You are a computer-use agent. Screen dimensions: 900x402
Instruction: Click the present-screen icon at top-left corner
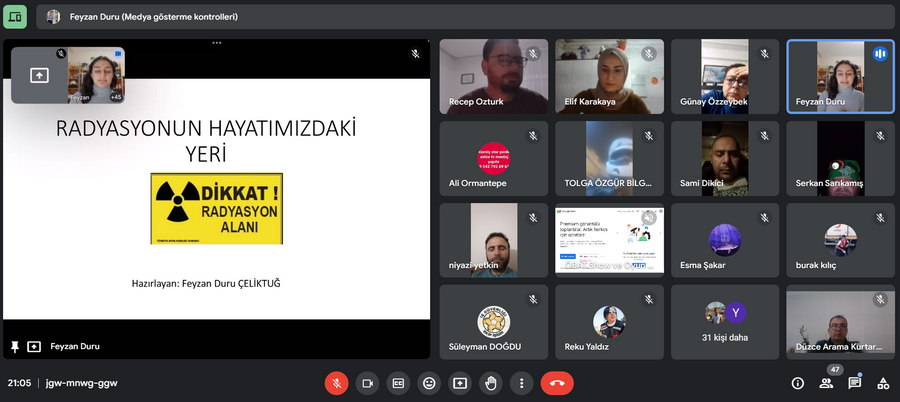pyautogui.click(x=15, y=17)
